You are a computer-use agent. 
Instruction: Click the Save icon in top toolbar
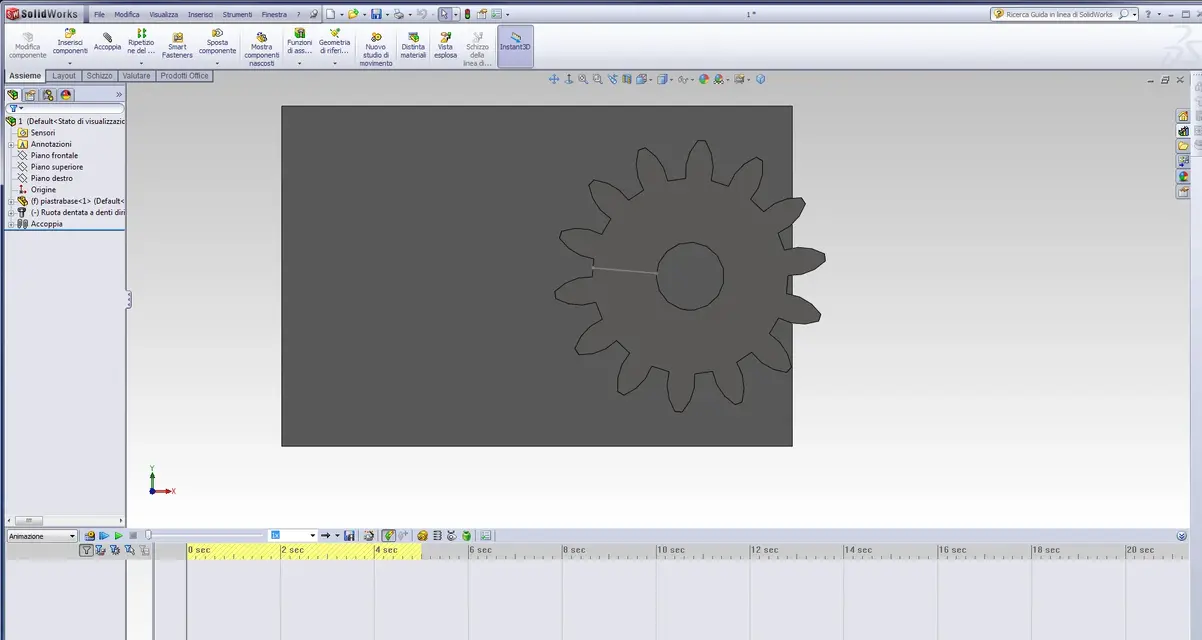(x=375, y=14)
